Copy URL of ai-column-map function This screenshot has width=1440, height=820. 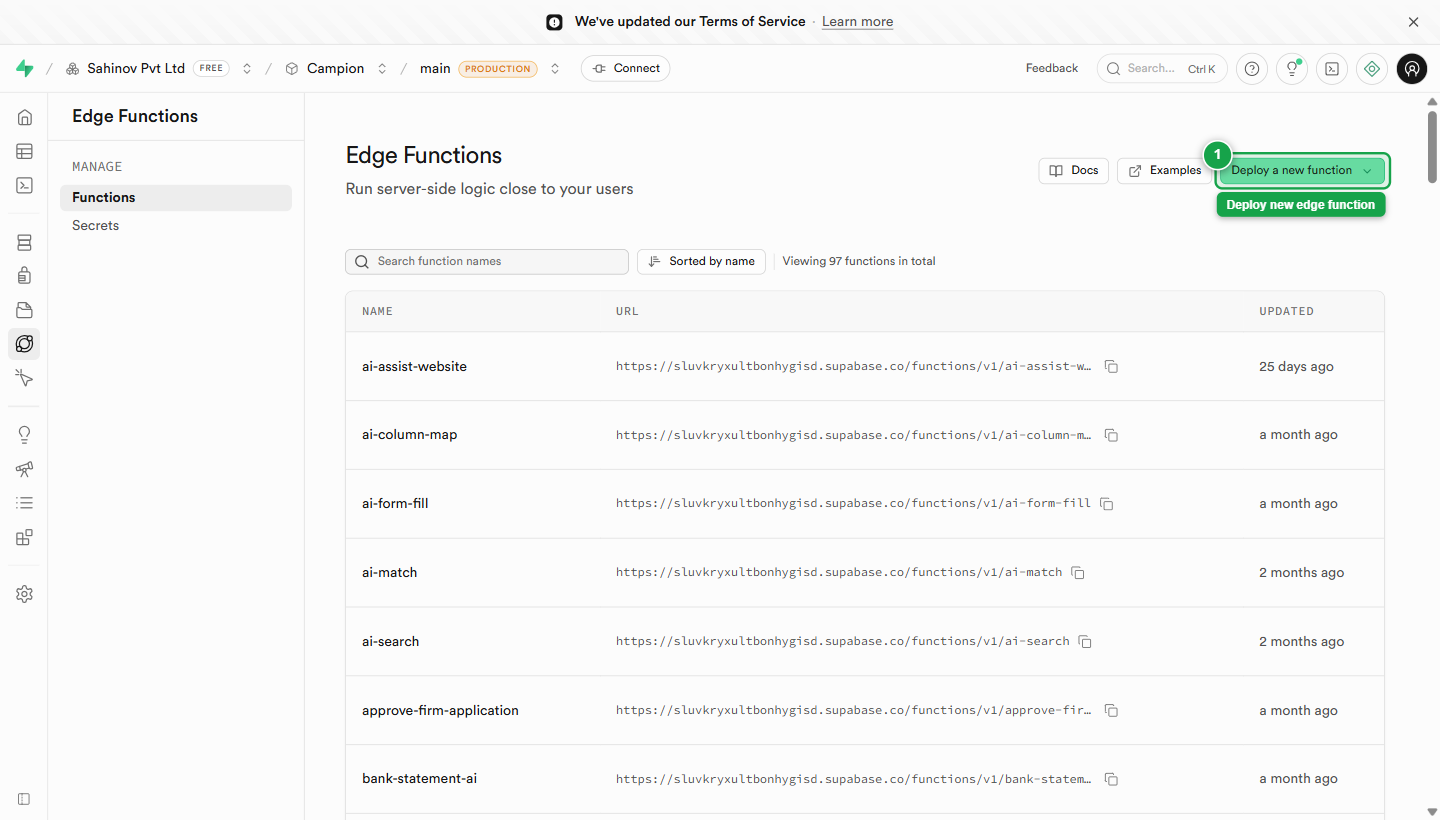point(1111,435)
